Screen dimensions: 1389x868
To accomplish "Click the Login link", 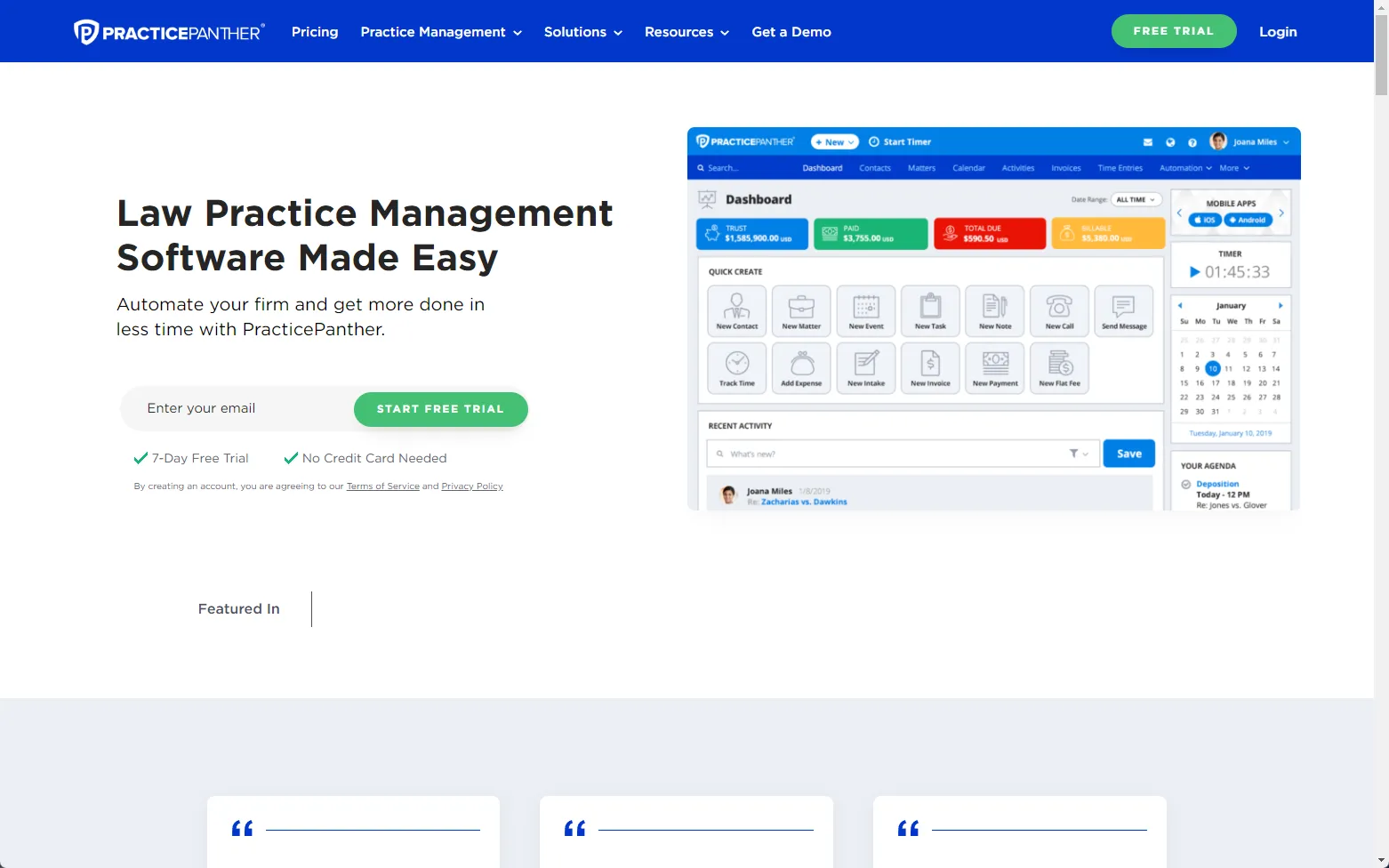I will tap(1278, 32).
